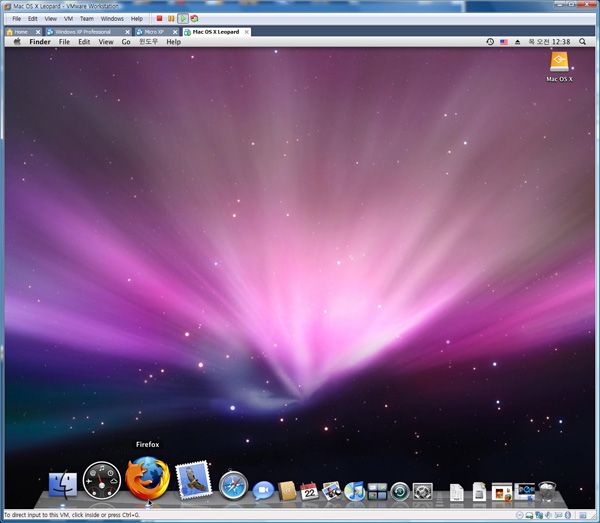Open System Preferences gear icon in Dock
Image resolution: width=600 pixels, height=523 pixels.
tap(422, 491)
